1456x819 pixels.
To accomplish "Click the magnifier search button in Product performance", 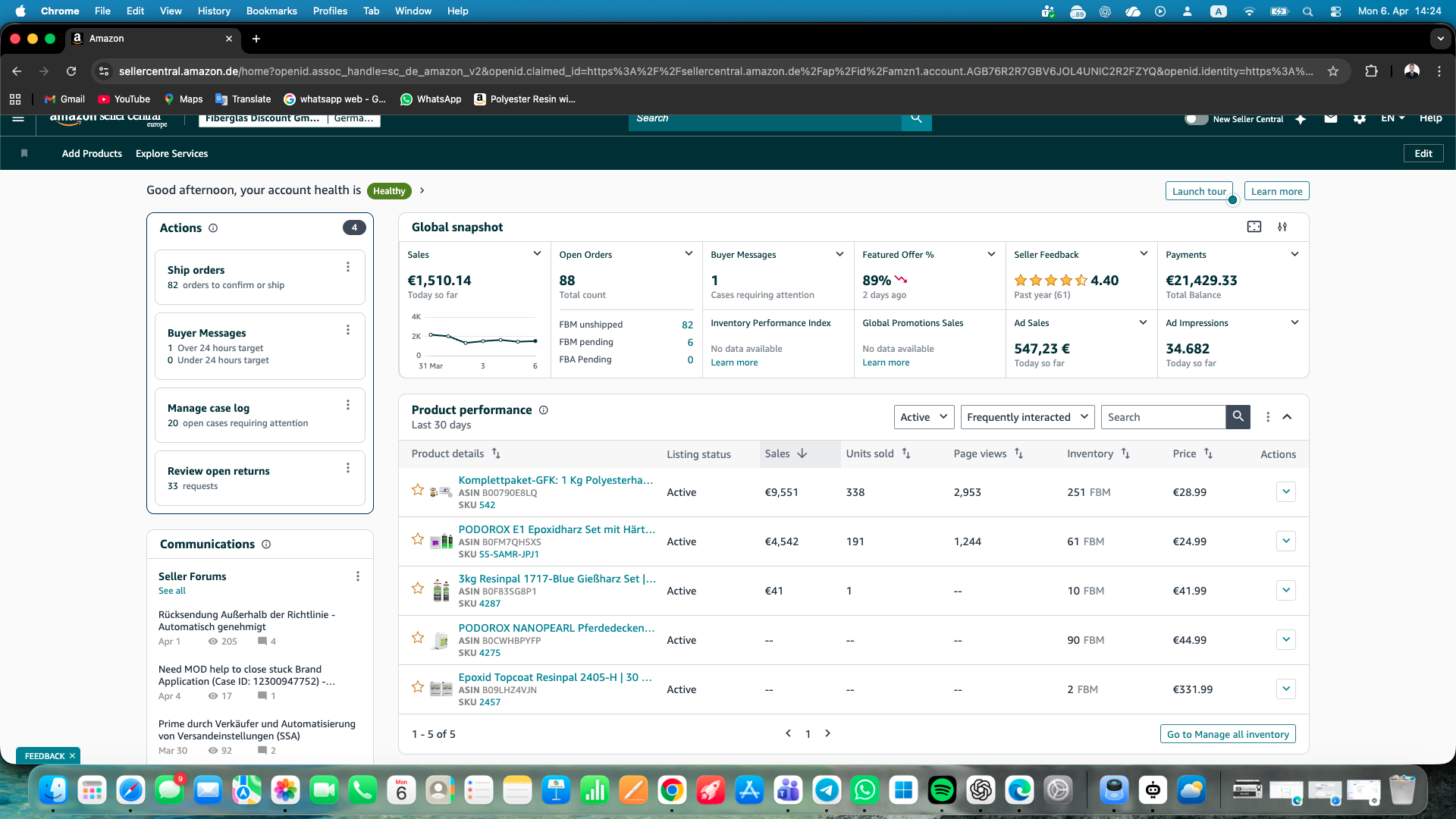I will click(1238, 416).
